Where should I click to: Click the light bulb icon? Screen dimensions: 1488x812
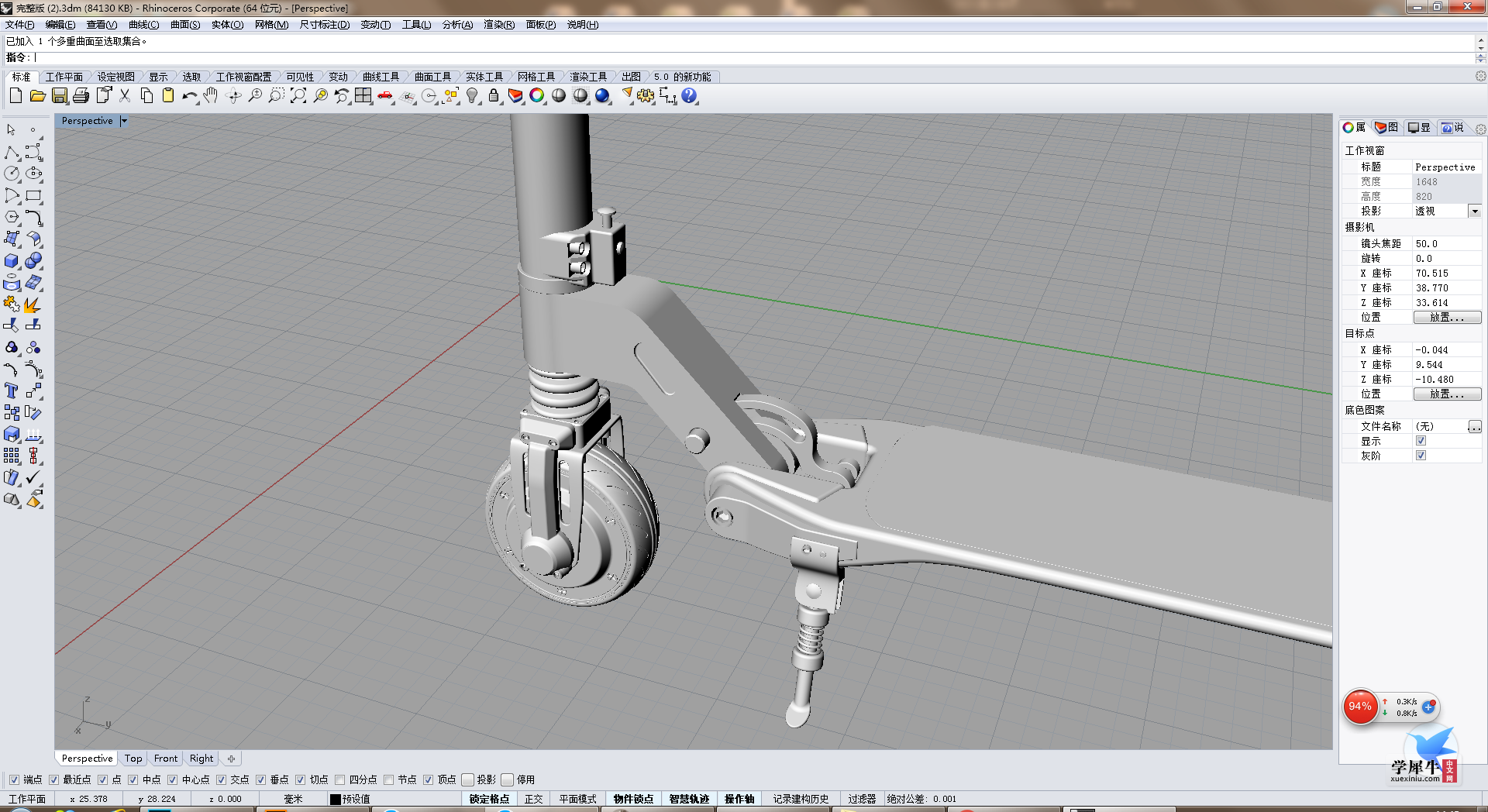(x=473, y=96)
